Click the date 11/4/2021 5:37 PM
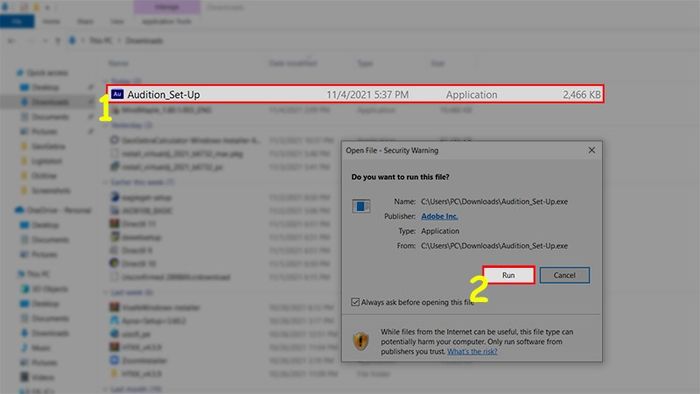700x394 pixels. pos(367,95)
